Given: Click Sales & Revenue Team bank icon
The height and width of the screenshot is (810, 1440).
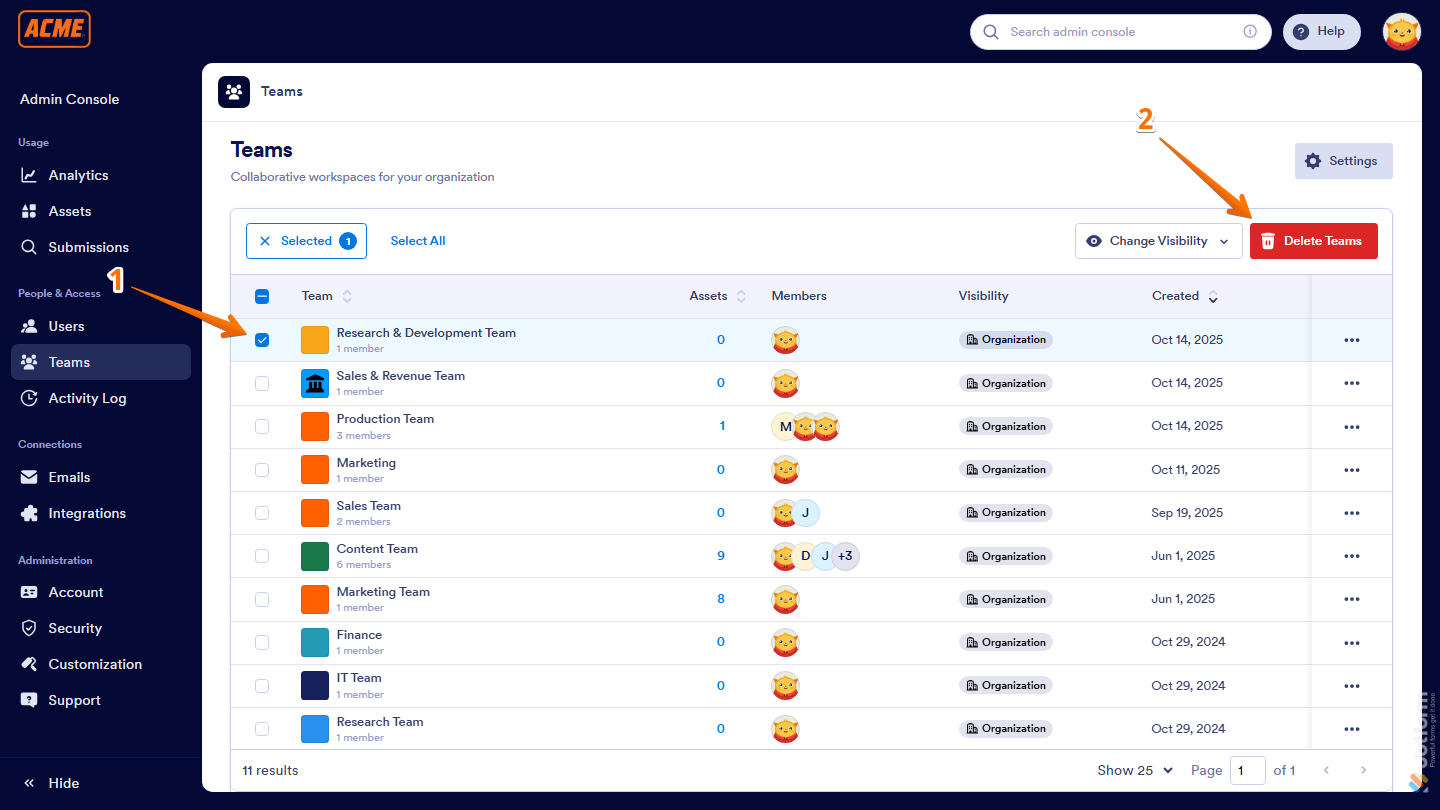Looking at the screenshot, I should pyautogui.click(x=315, y=383).
